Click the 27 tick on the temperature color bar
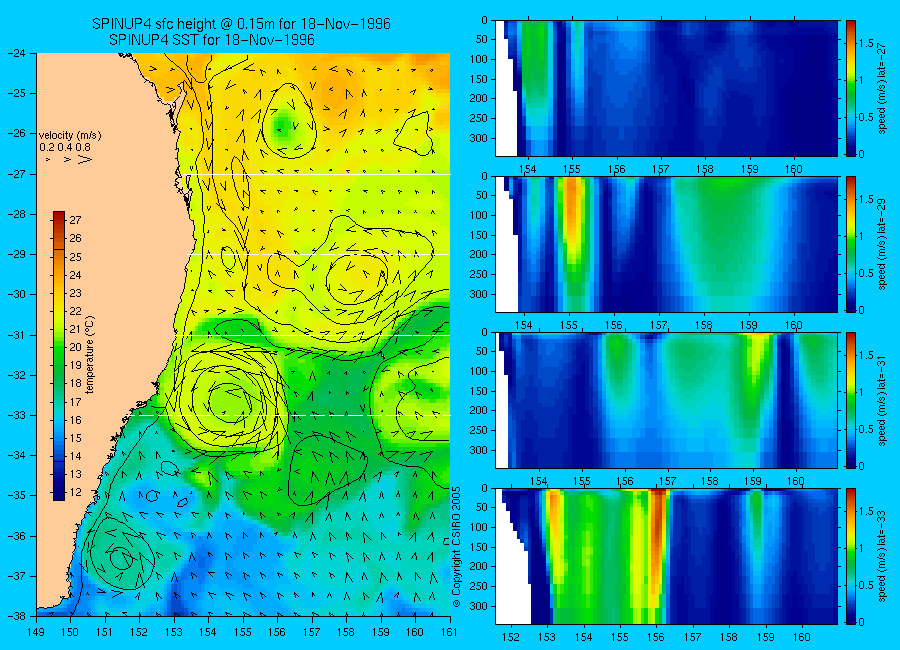 75,220
